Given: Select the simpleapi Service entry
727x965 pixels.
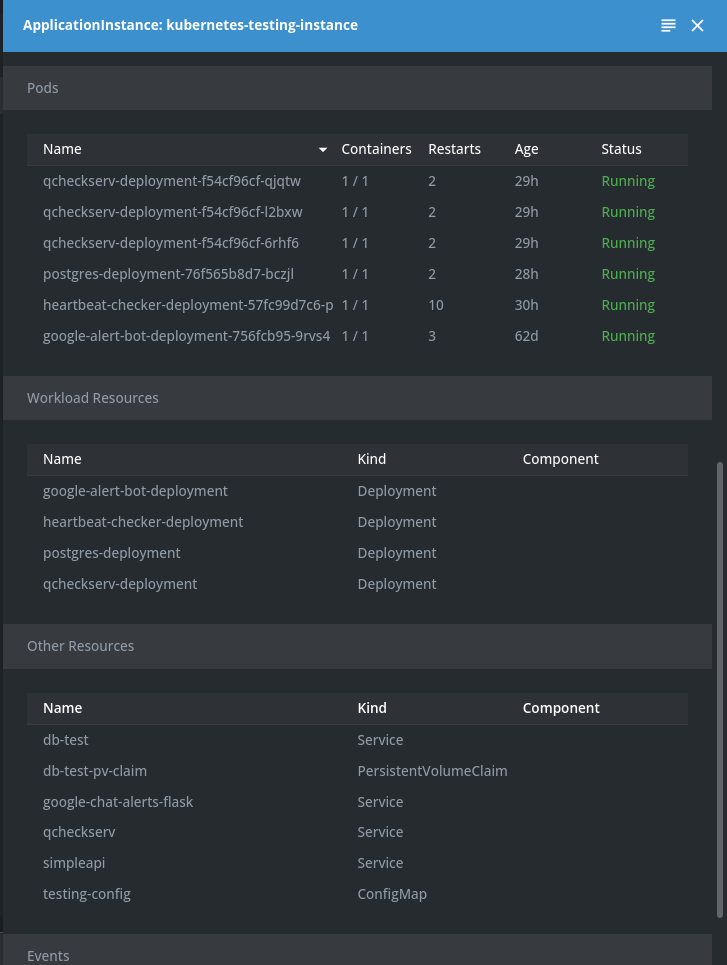Looking at the screenshot, I should tap(74, 862).
